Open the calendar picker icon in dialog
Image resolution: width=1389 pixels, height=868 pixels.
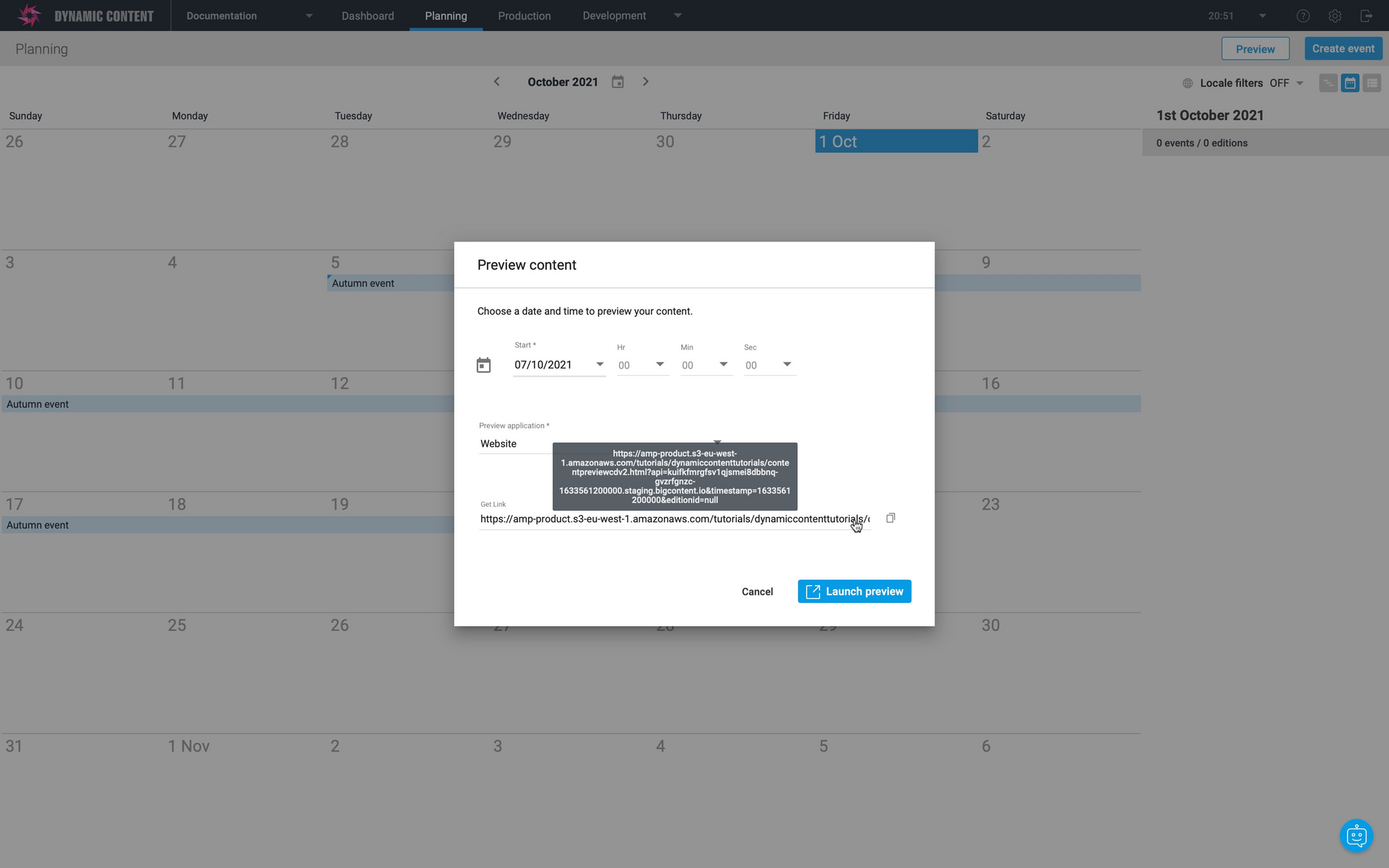[483, 365]
